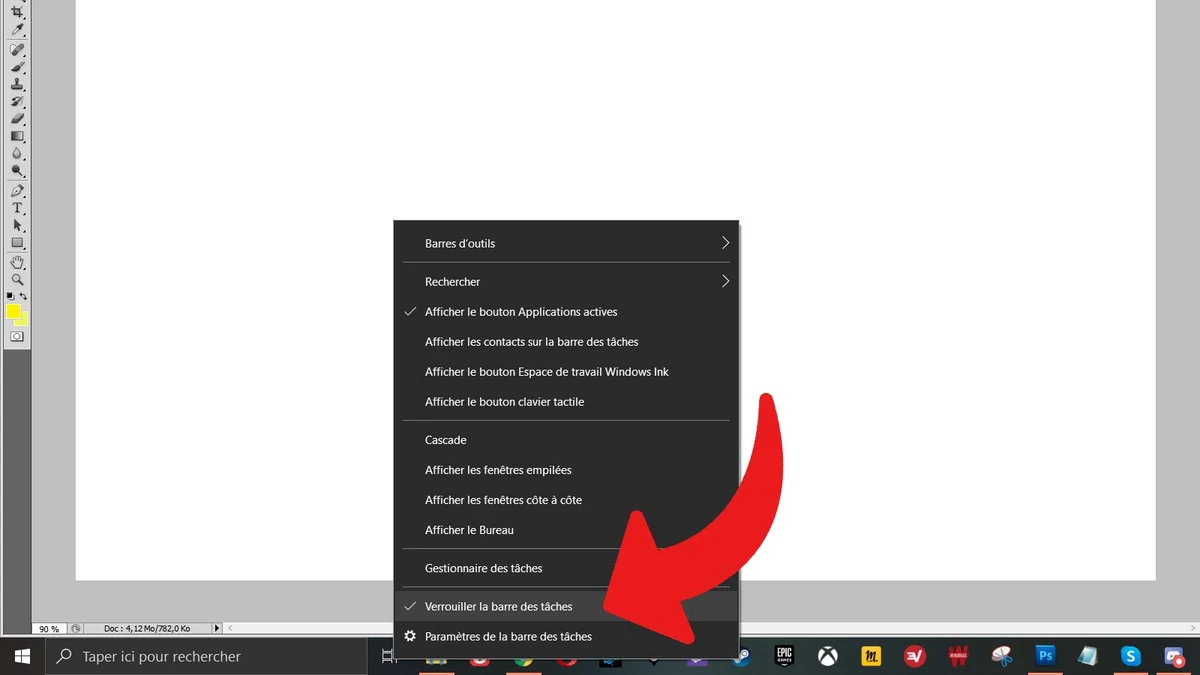Click the Windows Start button

(x=22, y=656)
